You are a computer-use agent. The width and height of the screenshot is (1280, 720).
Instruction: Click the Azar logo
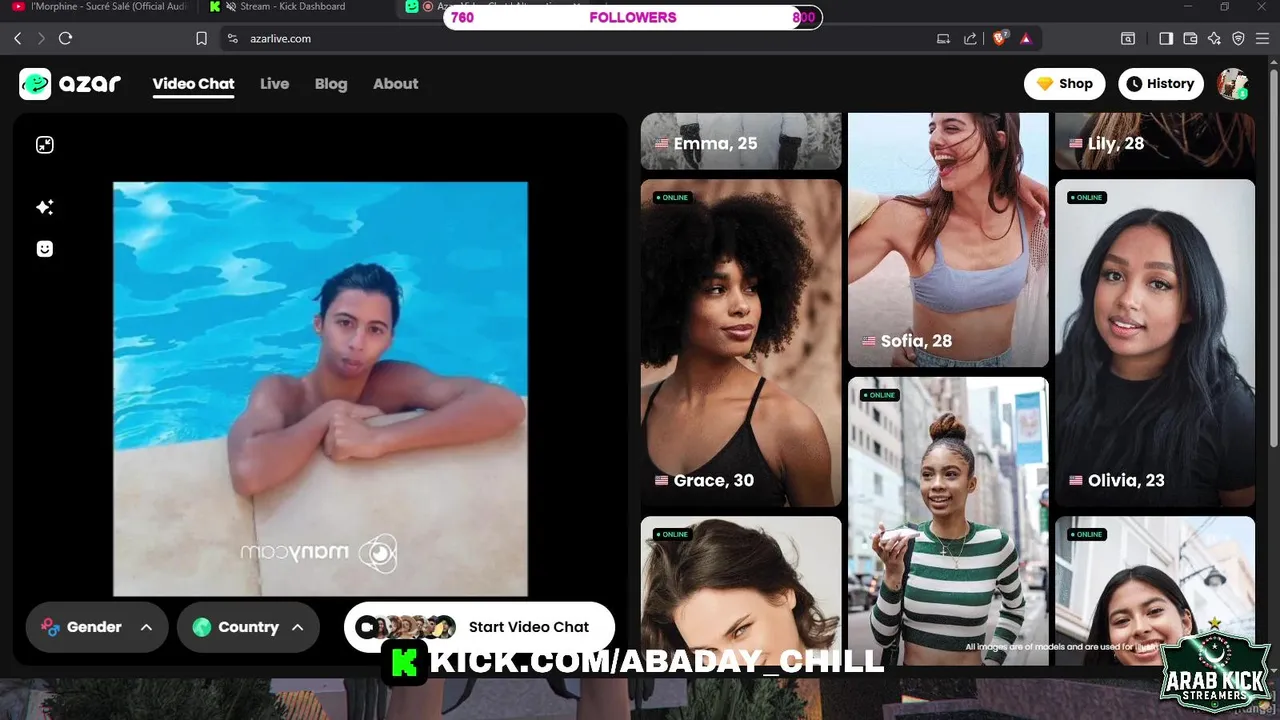tap(70, 84)
